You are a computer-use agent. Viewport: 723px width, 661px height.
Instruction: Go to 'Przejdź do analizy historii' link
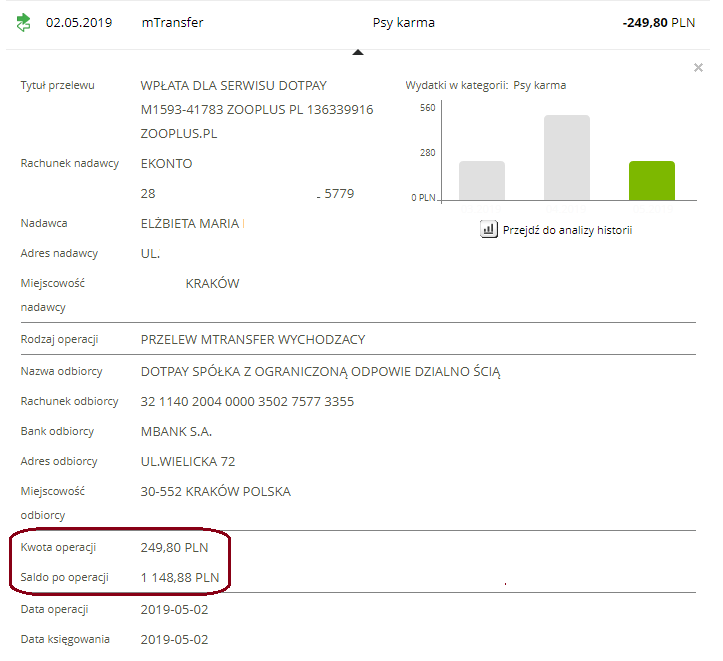point(567,230)
